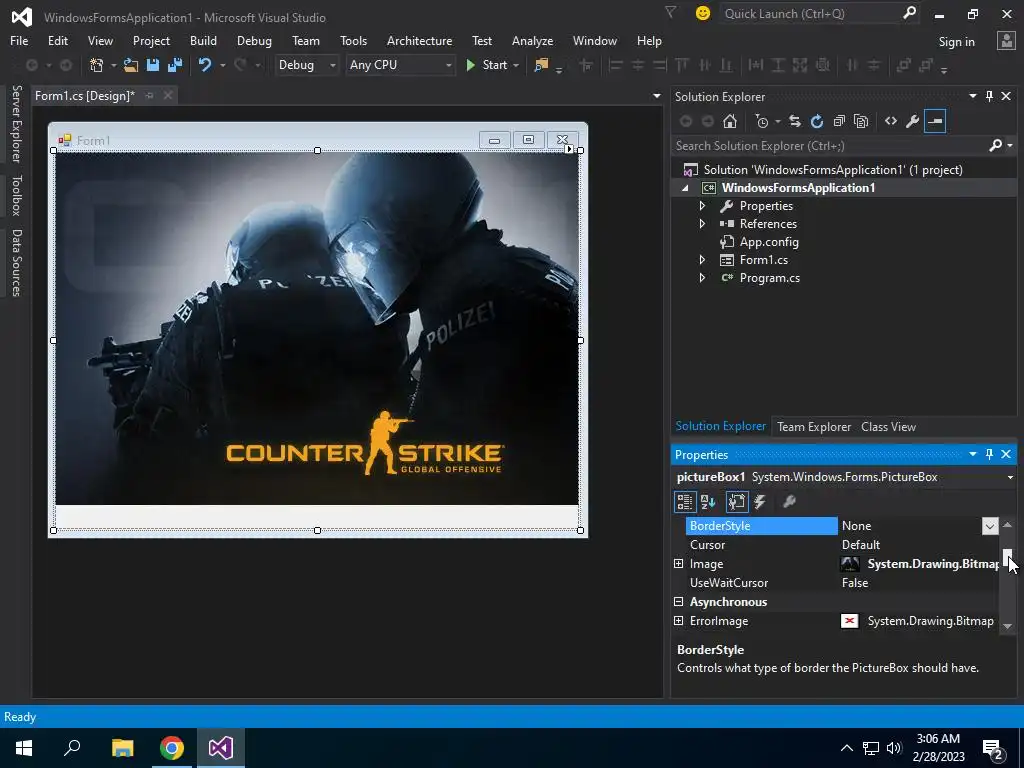Image resolution: width=1024 pixels, height=768 pixels.
Task: Show Events with the lightning bolt icon
Action: [760, 502]
